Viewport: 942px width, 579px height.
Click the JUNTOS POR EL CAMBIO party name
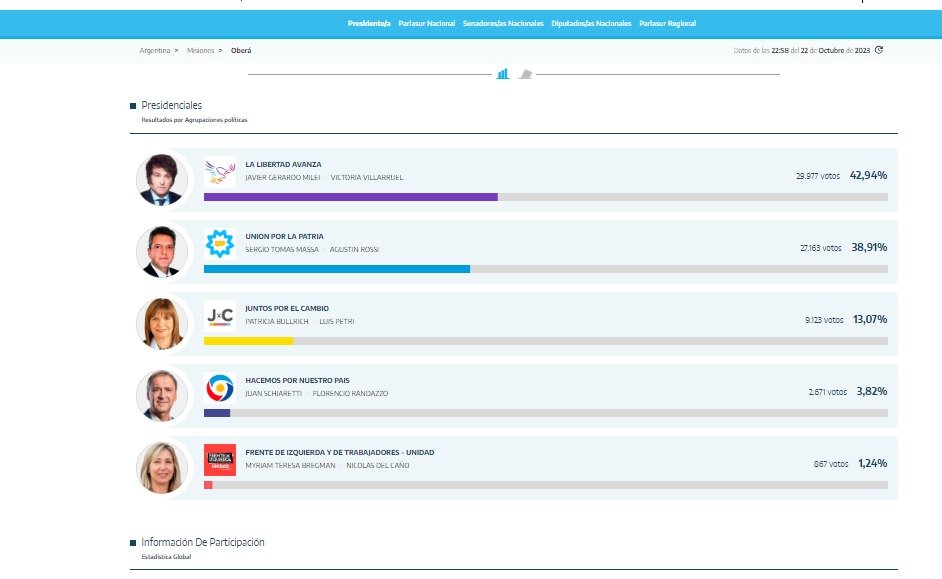[287, 309]
